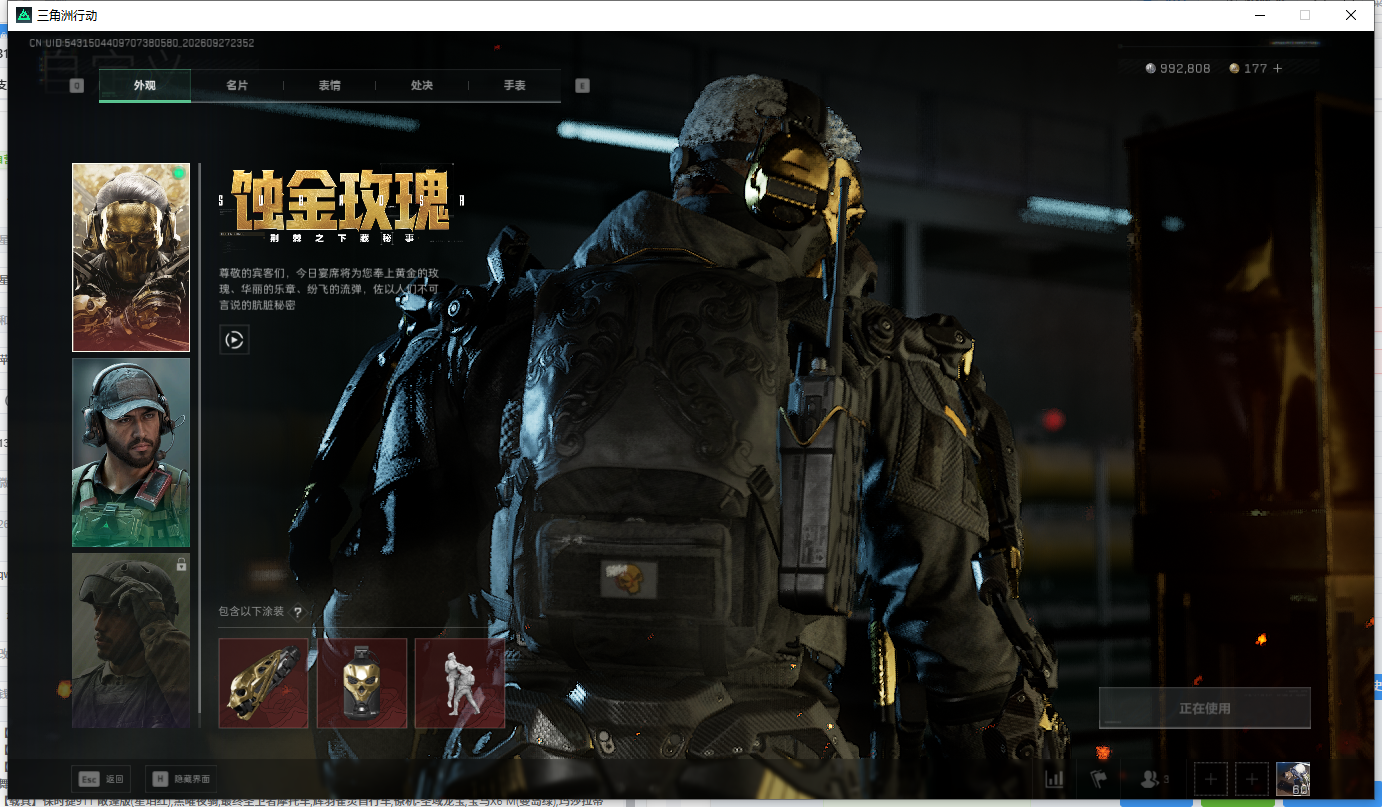Switch to the 手表 tab
This screenshot has width=1382, height=807.
click(x=515, y=86)
